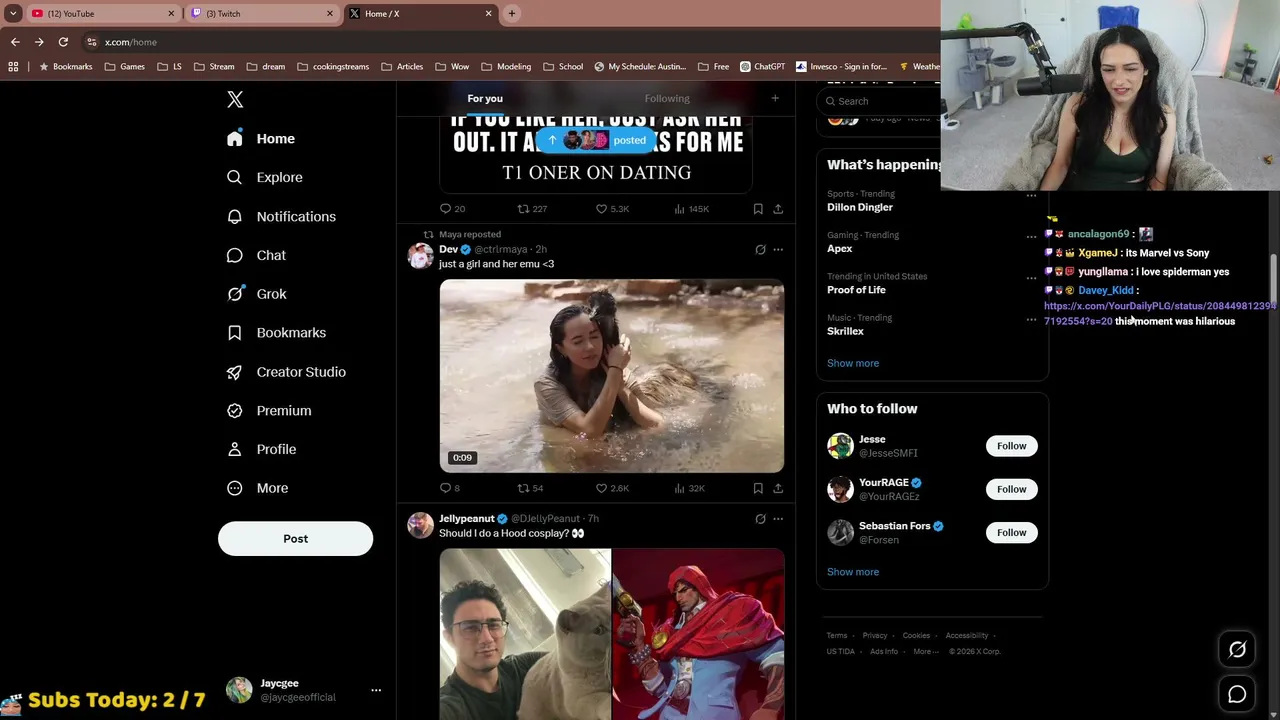Image resolution: width=1280 pixels, height=720 pixels.
Task: Add a new timeline tab with the plus icon
Action: [x=775, y=98]
